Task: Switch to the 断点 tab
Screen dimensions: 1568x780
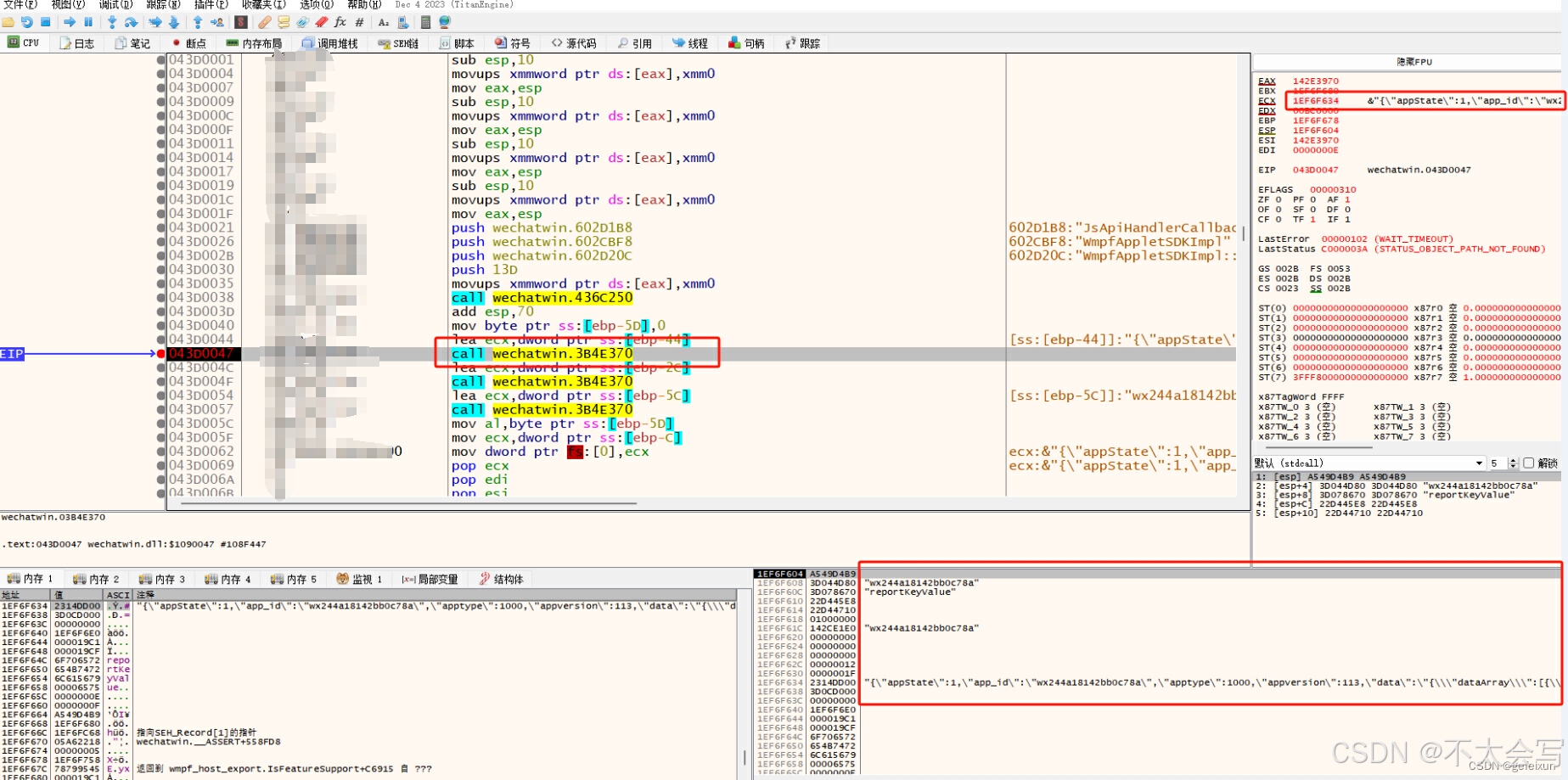Action: click(x=188, y=43)
